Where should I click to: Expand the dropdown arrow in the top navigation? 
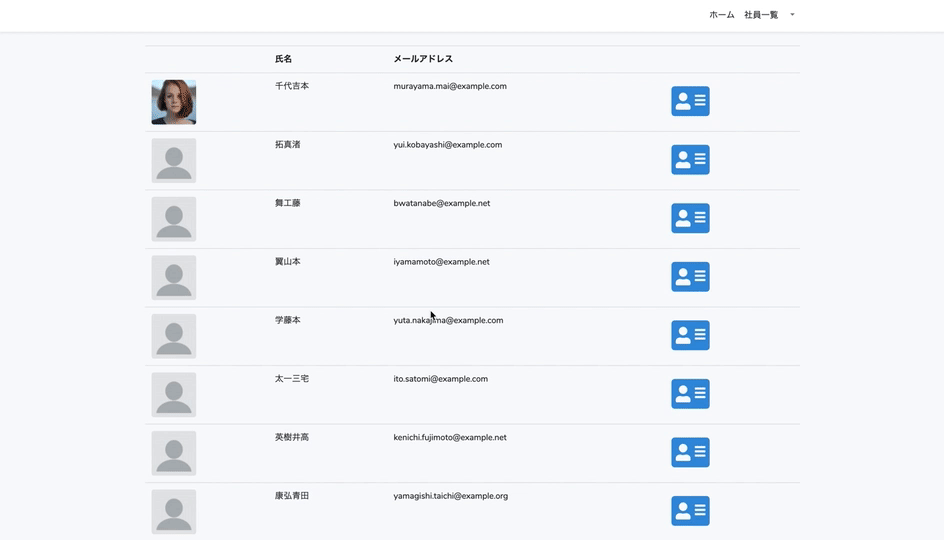tap(792, 15)
